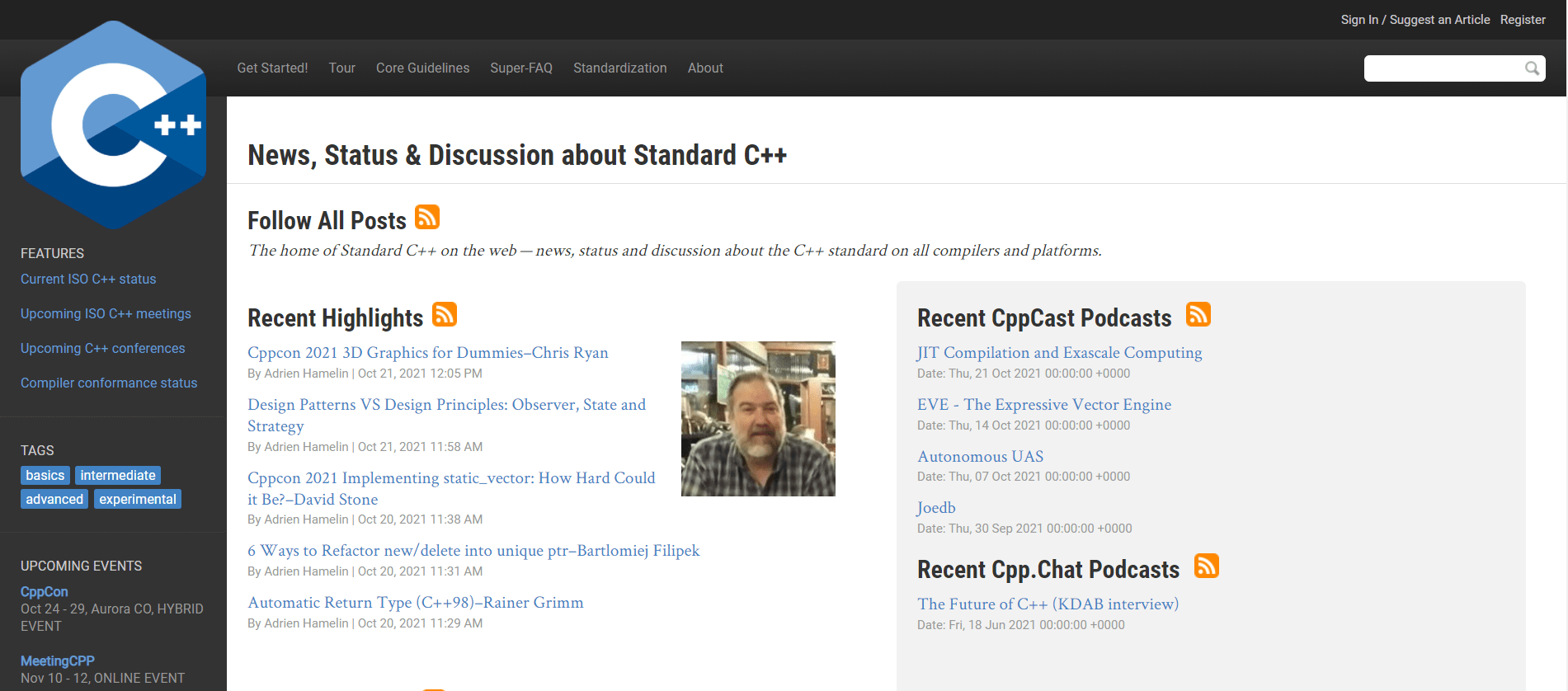Open JIT Compilation and Exascale Computing podcast
Image resolution: width=1568 pixels, height=691 pixels.
pos(1059,353)
